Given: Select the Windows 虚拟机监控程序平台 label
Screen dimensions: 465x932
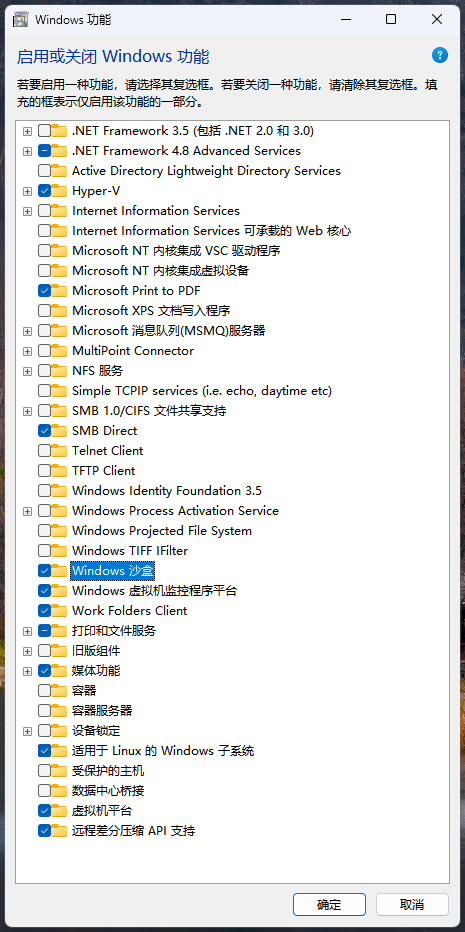Looking at the screenshot, I should 155,591.
